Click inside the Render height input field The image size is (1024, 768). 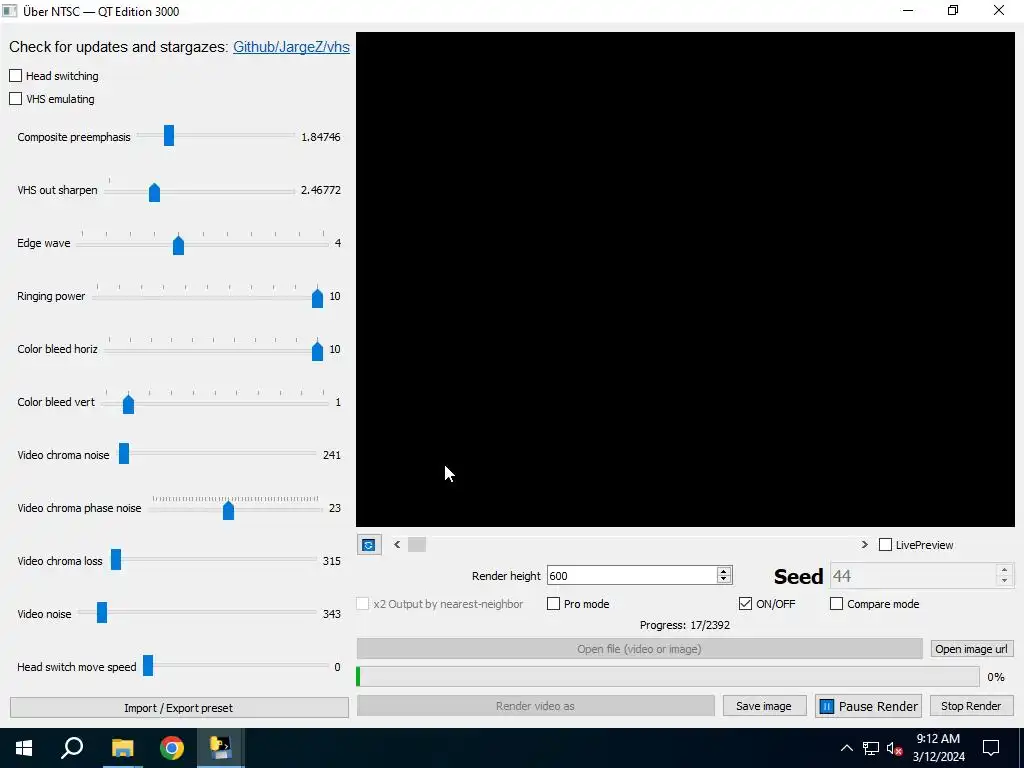point(632,575)
